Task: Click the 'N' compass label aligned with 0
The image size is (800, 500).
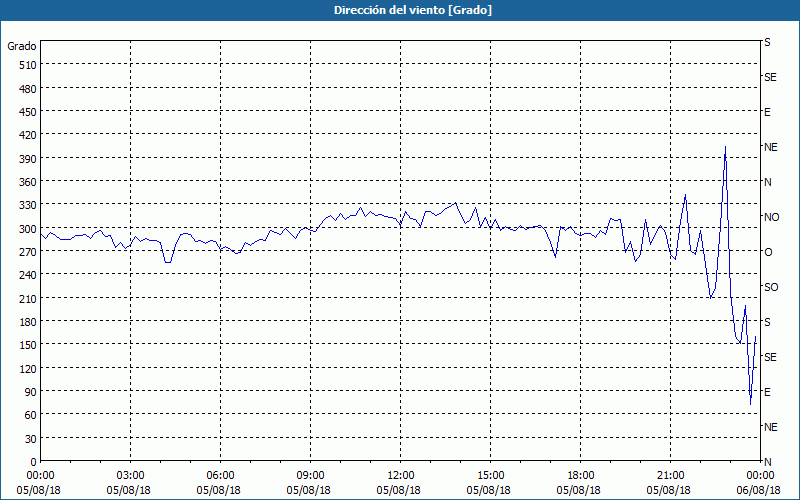Action: pyautogui.click(x=768, y=462)
